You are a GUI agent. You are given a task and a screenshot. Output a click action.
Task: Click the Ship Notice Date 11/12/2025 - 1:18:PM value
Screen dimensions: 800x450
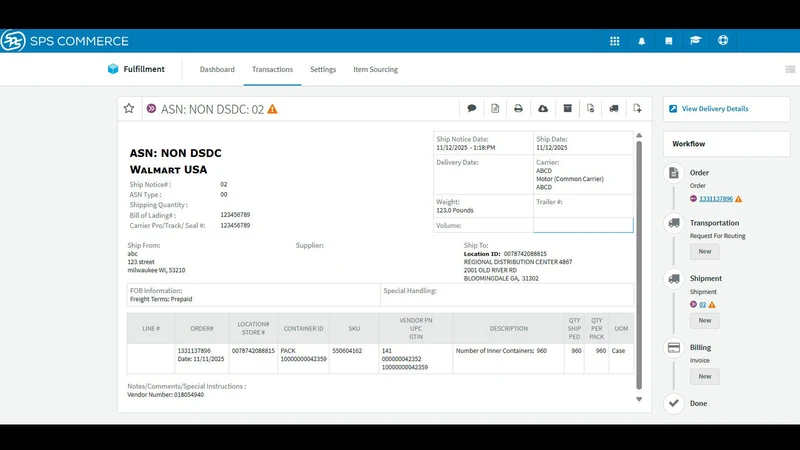pyautogui.click(x=466, y=147)
